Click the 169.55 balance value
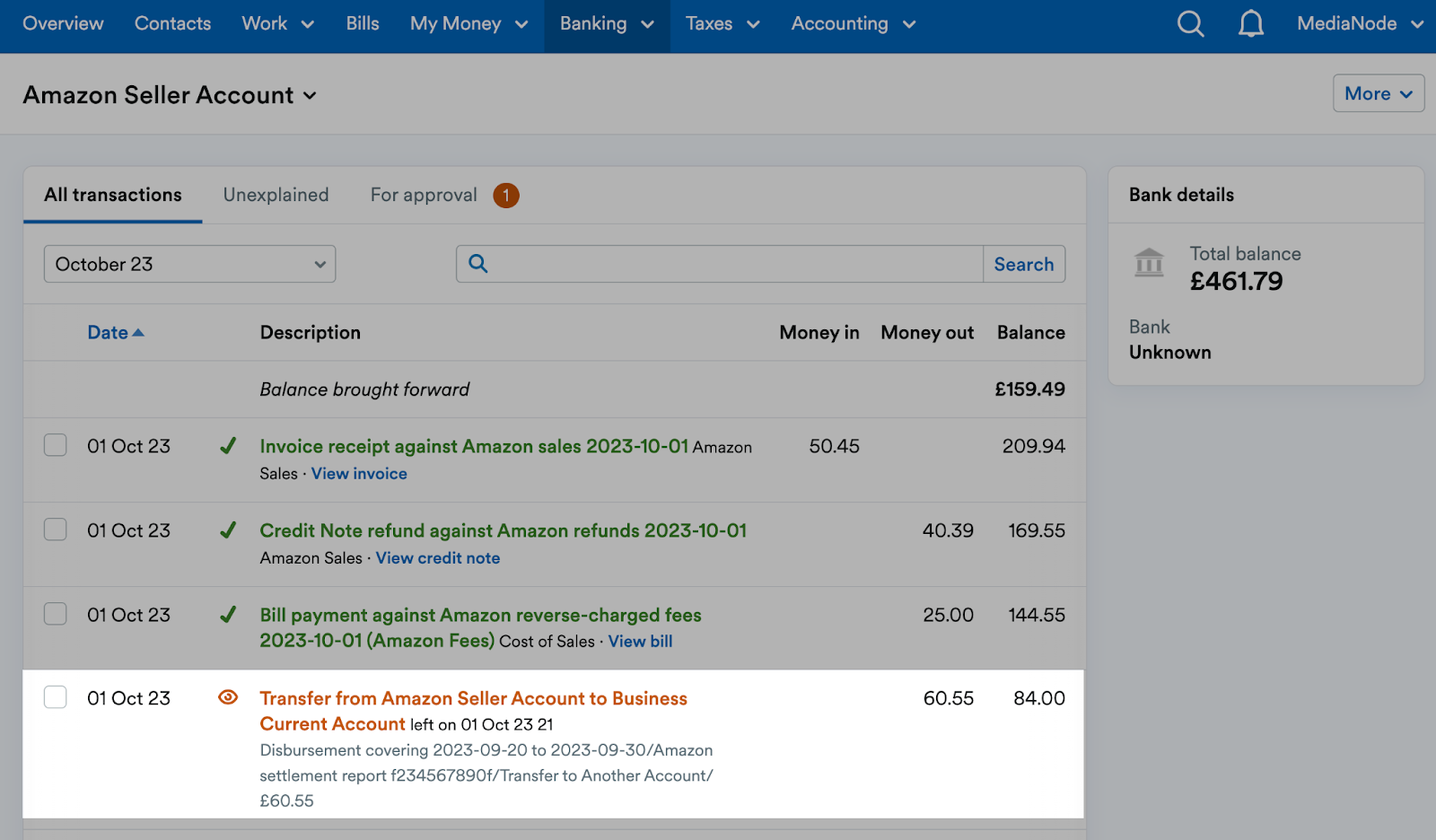This screenshot has height=840, width=1436. click(x=1037, y=530)
